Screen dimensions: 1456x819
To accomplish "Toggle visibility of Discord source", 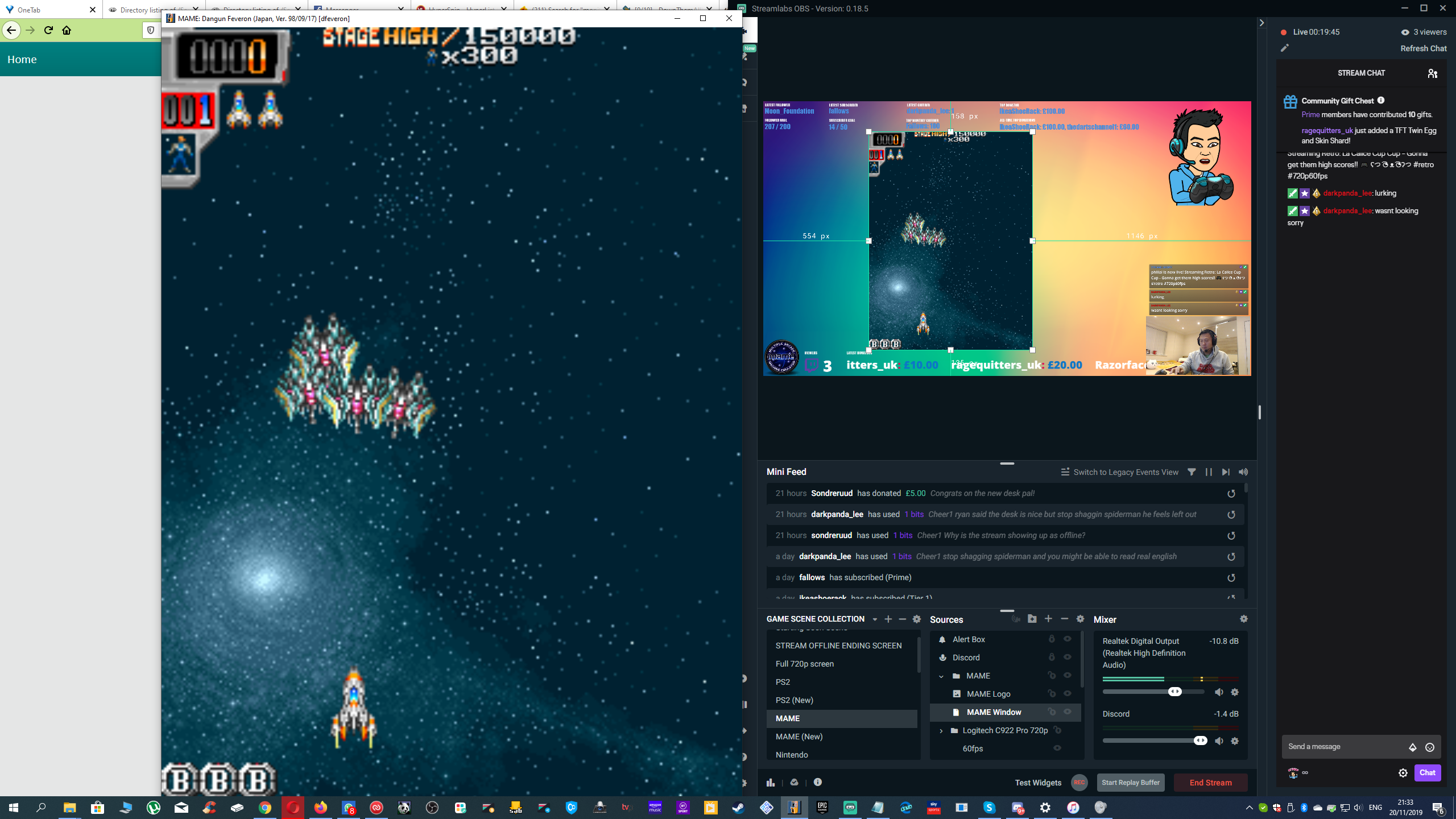I will coord(1068,657).
